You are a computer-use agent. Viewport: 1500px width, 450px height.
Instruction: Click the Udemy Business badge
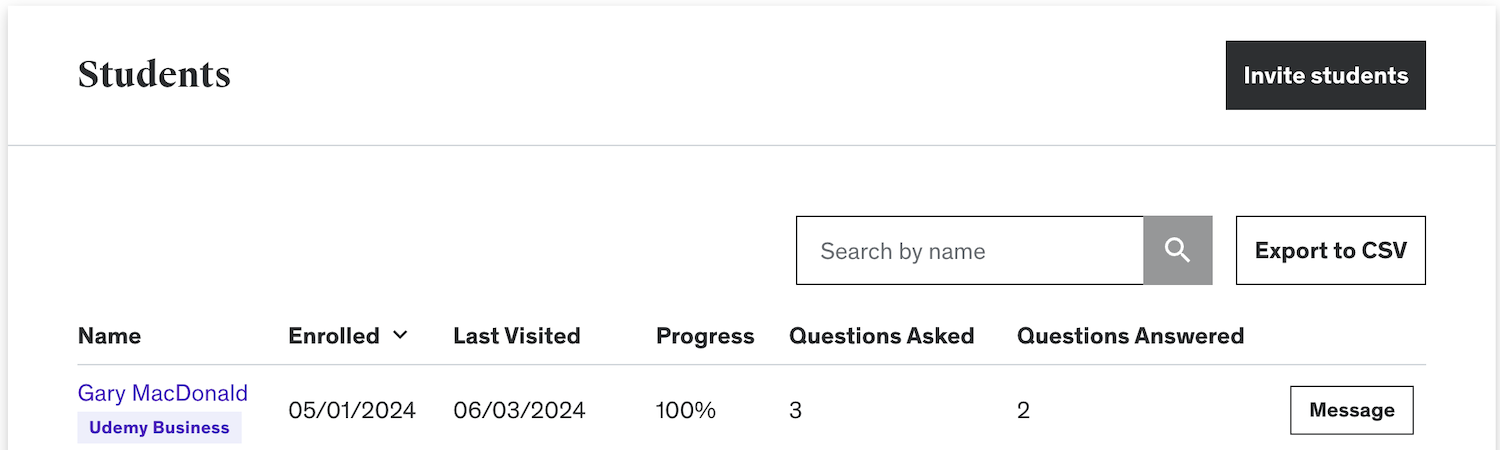(159, 427)
